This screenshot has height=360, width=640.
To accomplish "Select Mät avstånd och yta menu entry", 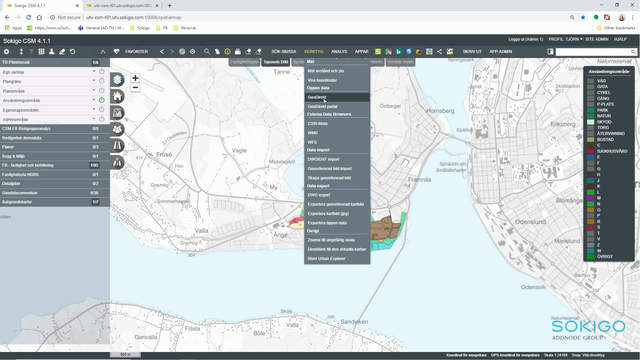I will [337, 71].
